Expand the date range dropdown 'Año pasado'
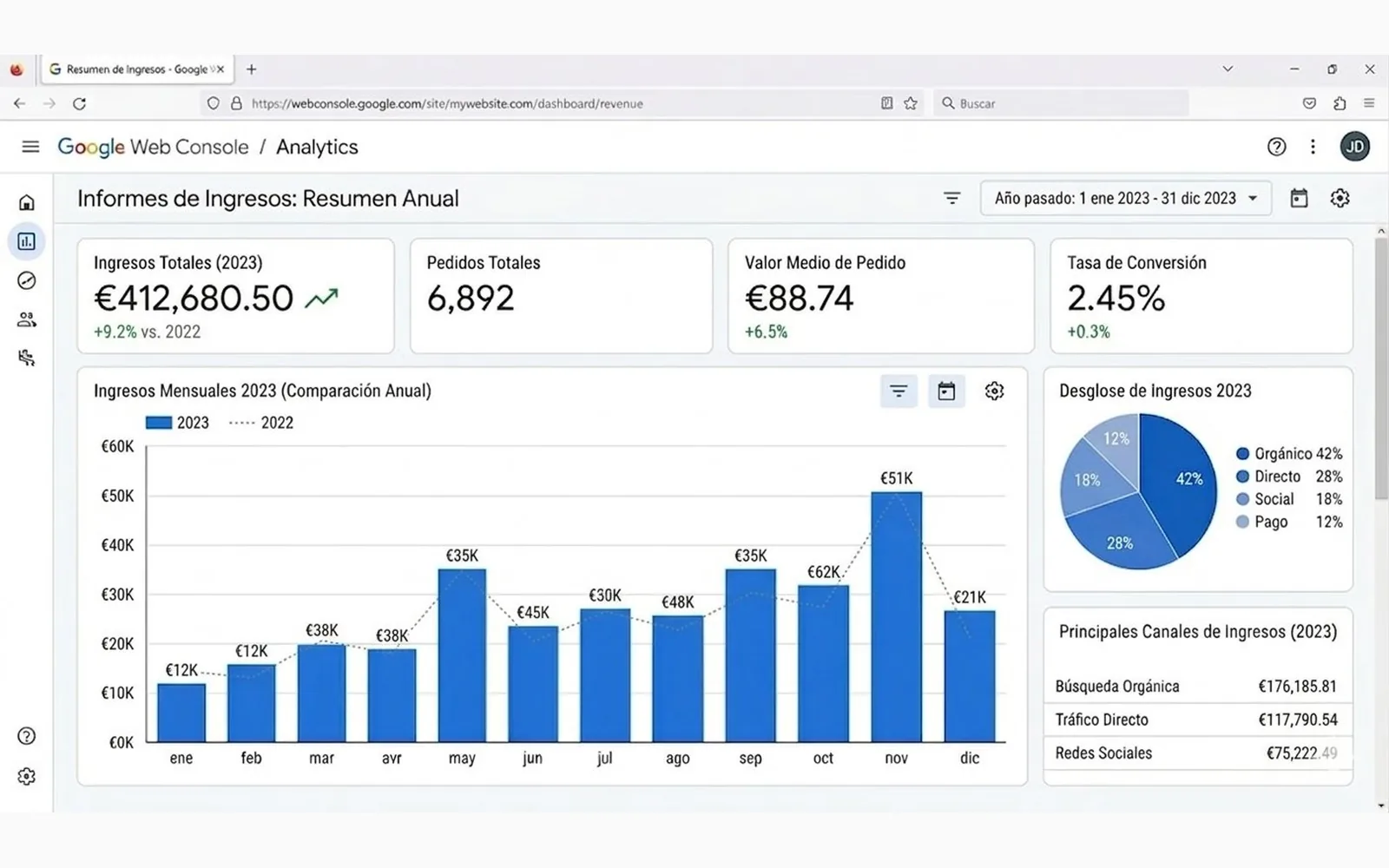The image size is (1389, 868). pos(1126,198)
